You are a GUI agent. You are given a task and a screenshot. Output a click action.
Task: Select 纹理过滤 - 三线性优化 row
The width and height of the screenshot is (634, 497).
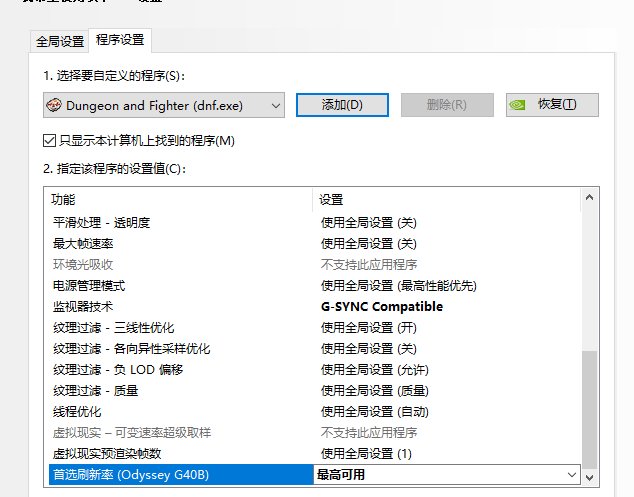point(315,328)
